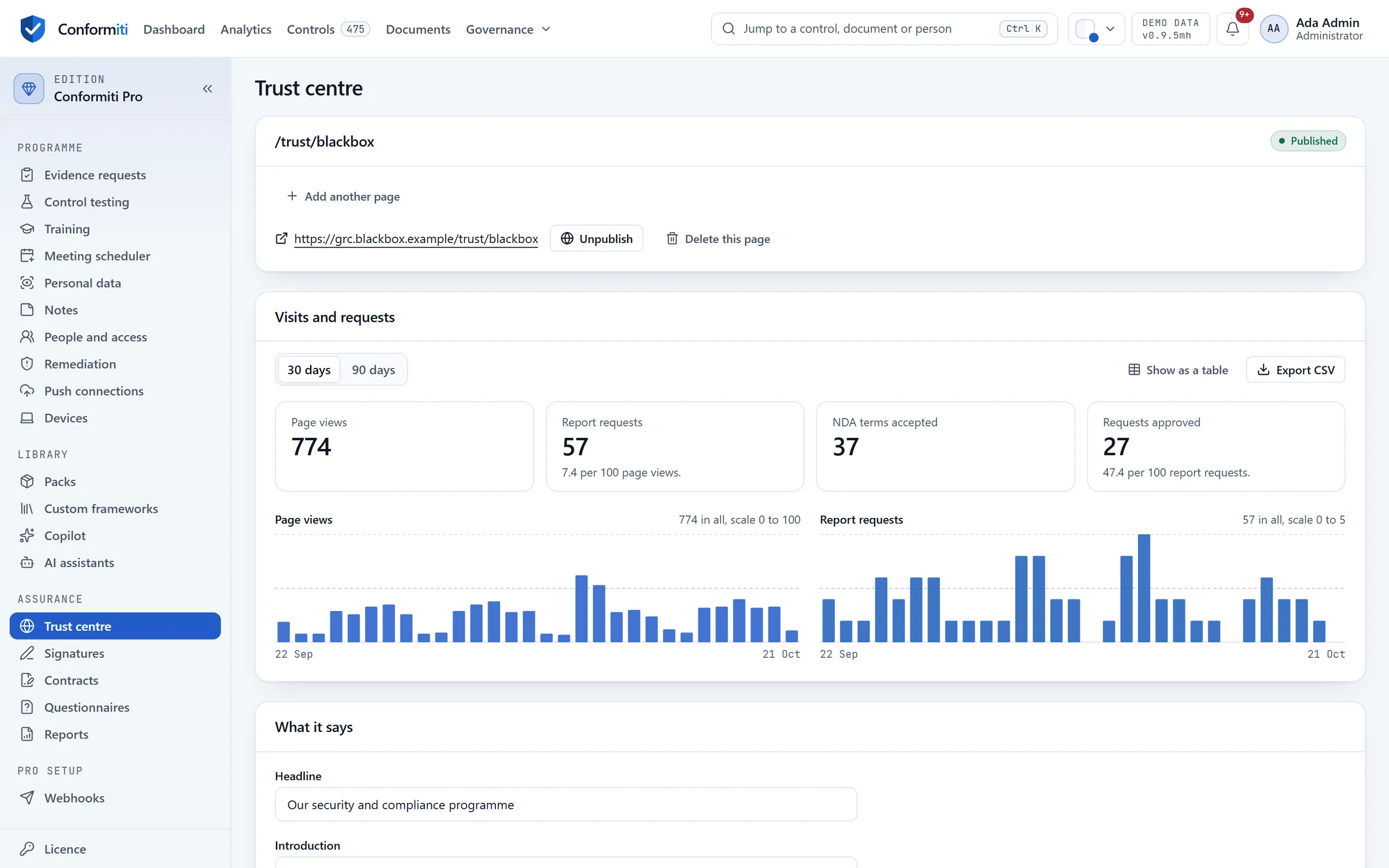This screenshot has width=1389, height=868.
Task: Click into the Headline text field
Action: point(565,804)
